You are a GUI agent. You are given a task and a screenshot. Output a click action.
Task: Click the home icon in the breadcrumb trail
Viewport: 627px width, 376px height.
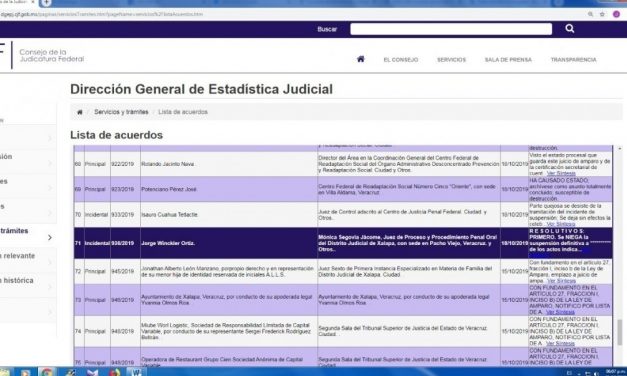click(80, 112)
